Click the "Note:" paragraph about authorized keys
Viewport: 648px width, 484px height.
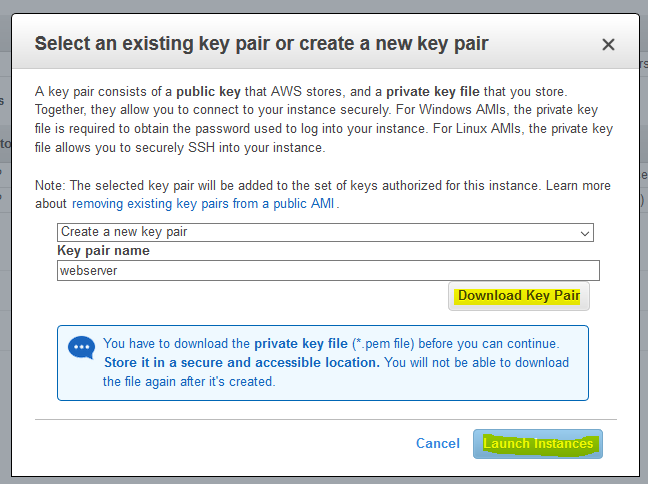tap(323, 195)
